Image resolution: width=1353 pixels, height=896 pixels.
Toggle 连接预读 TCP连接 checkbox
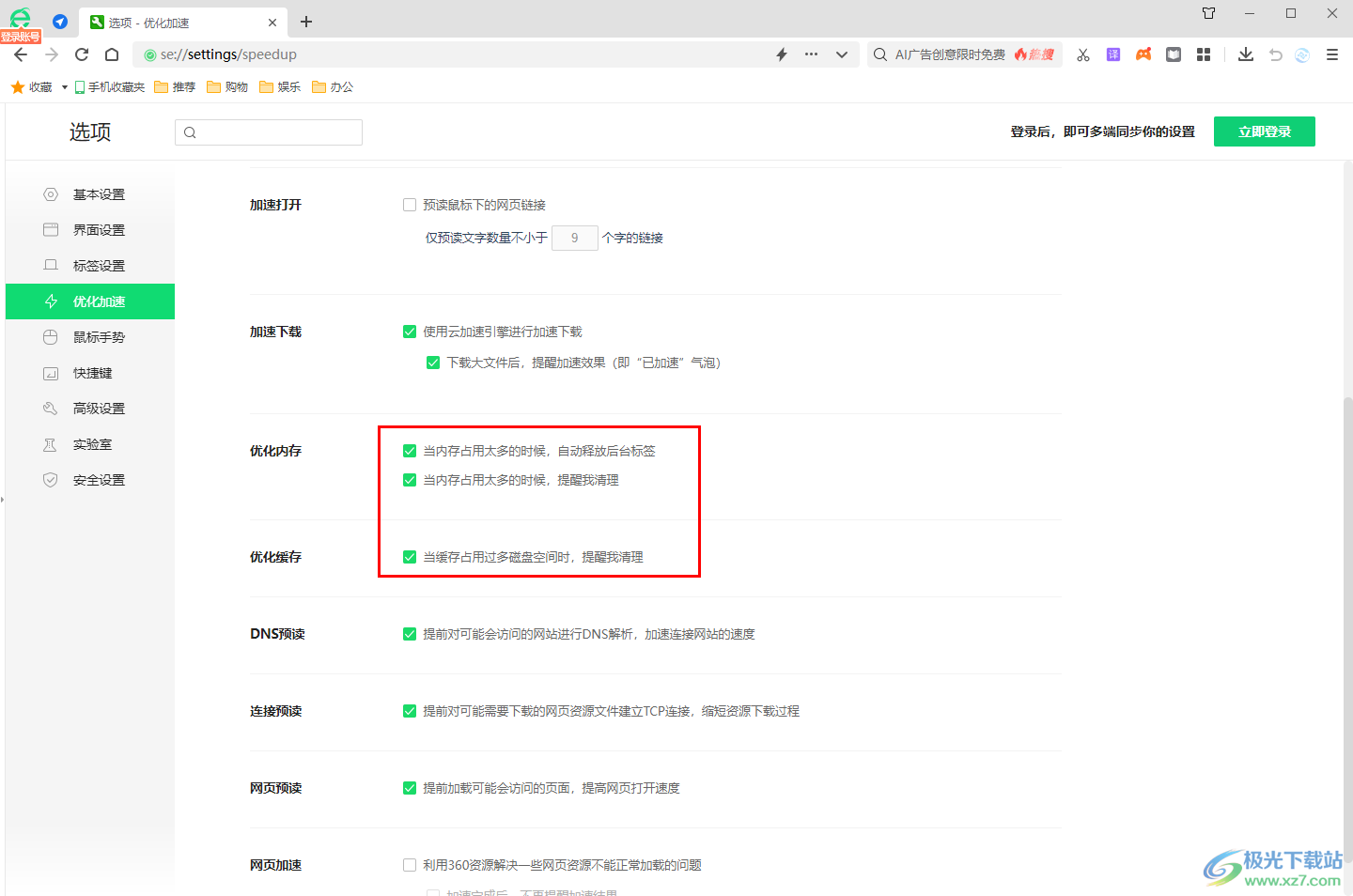pyautogui.click(x=410, y=711)
